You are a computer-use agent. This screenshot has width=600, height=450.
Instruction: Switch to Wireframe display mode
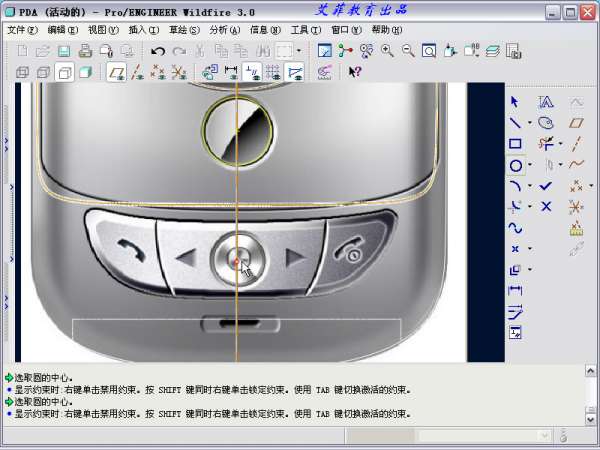click(22, 72)
